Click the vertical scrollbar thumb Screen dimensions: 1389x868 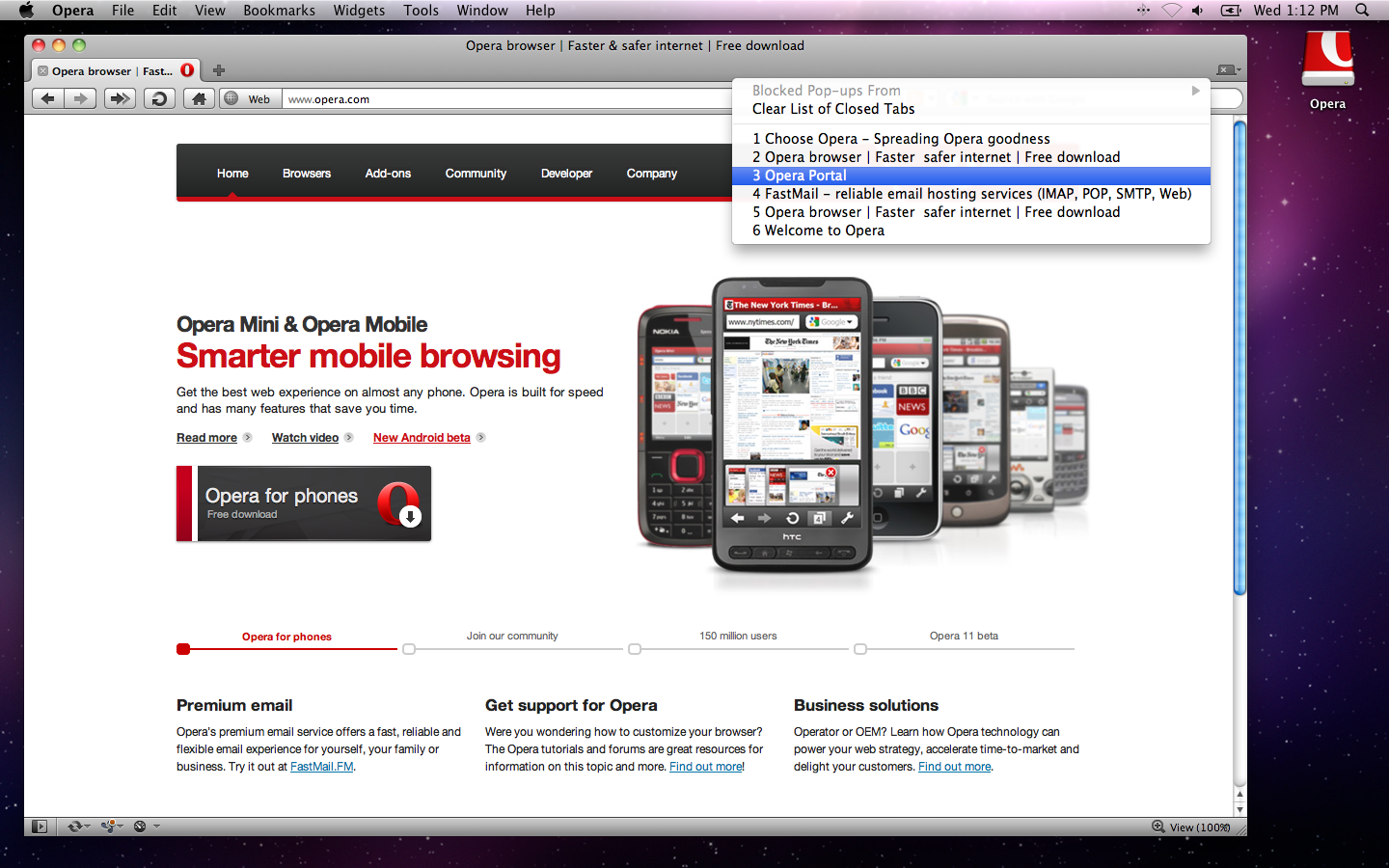[1239, 357]
